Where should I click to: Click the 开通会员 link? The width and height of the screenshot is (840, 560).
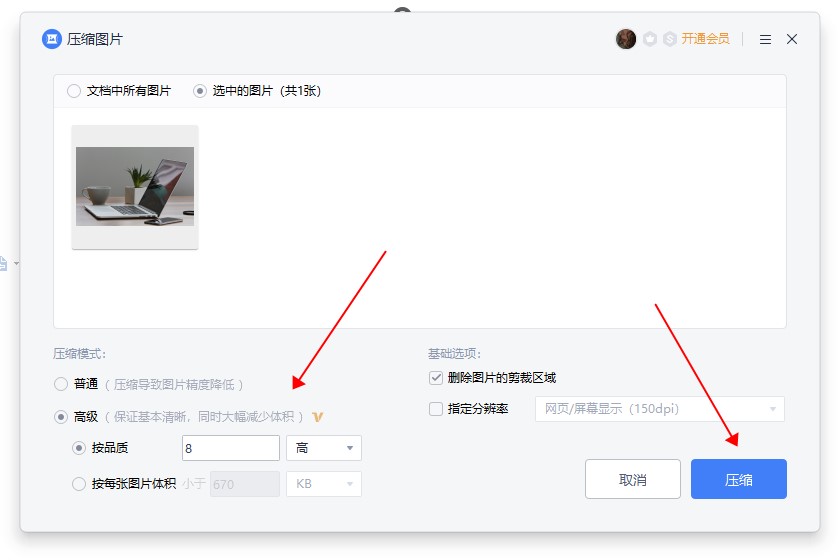click(x=705, y=39)
